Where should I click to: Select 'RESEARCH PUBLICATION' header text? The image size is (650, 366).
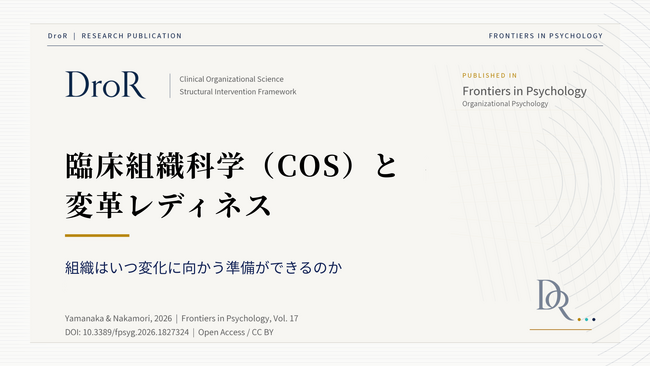(x=132, y=36)
